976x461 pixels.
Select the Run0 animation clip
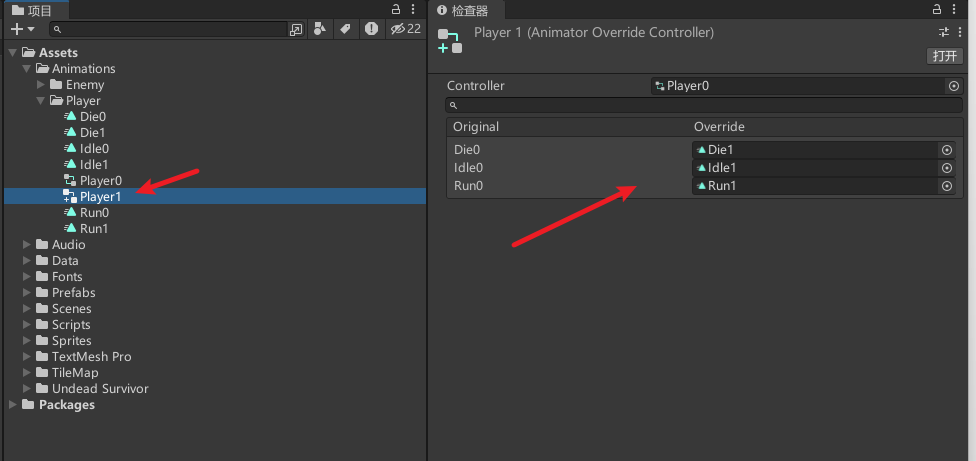94,213
